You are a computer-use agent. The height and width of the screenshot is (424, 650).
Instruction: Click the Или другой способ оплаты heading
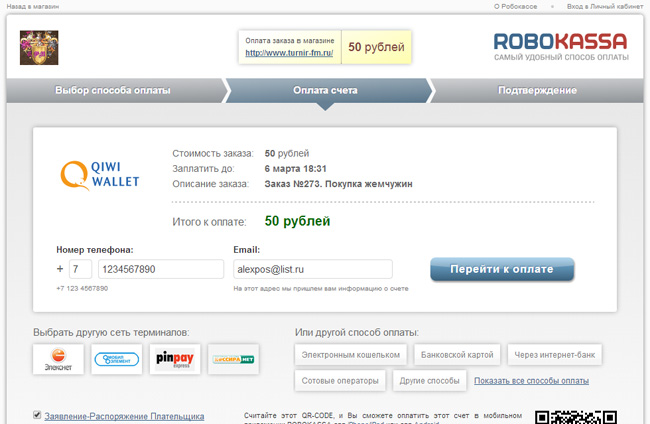point(357,332)
